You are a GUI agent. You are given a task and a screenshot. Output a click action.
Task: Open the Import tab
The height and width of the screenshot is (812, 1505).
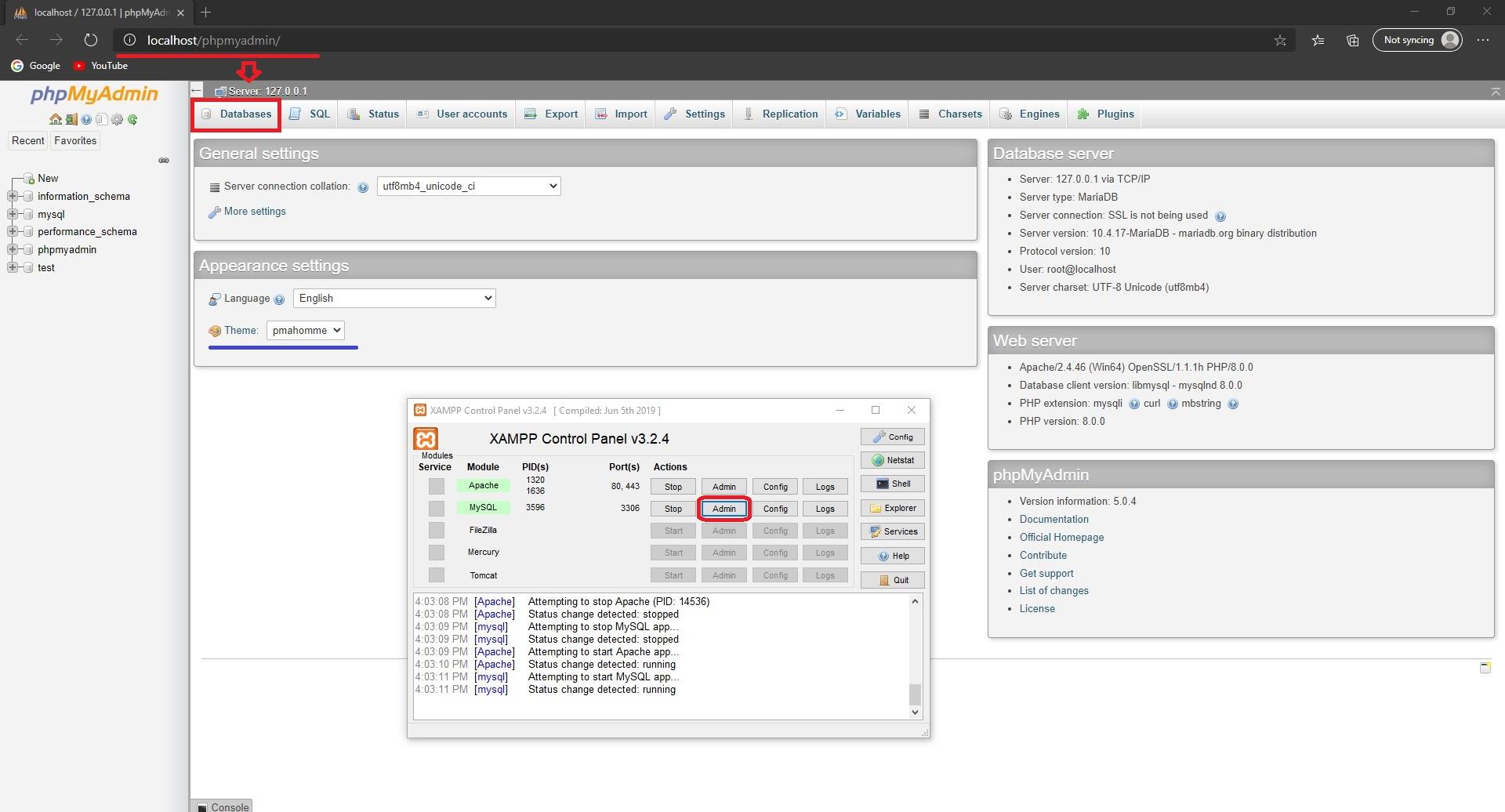coord(621,114)
